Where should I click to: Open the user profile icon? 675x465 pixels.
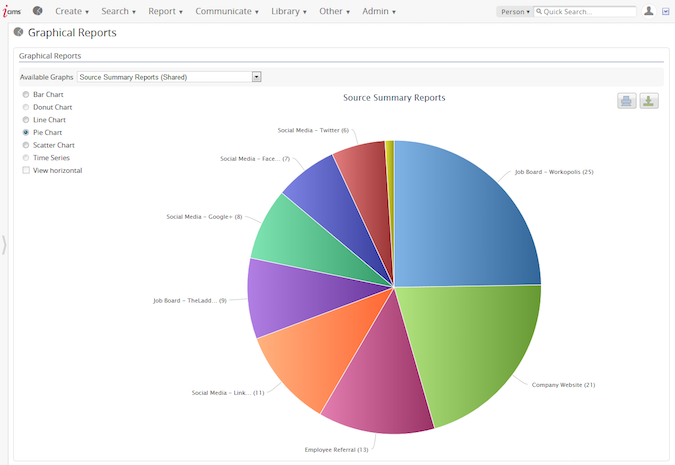[649, 11]
